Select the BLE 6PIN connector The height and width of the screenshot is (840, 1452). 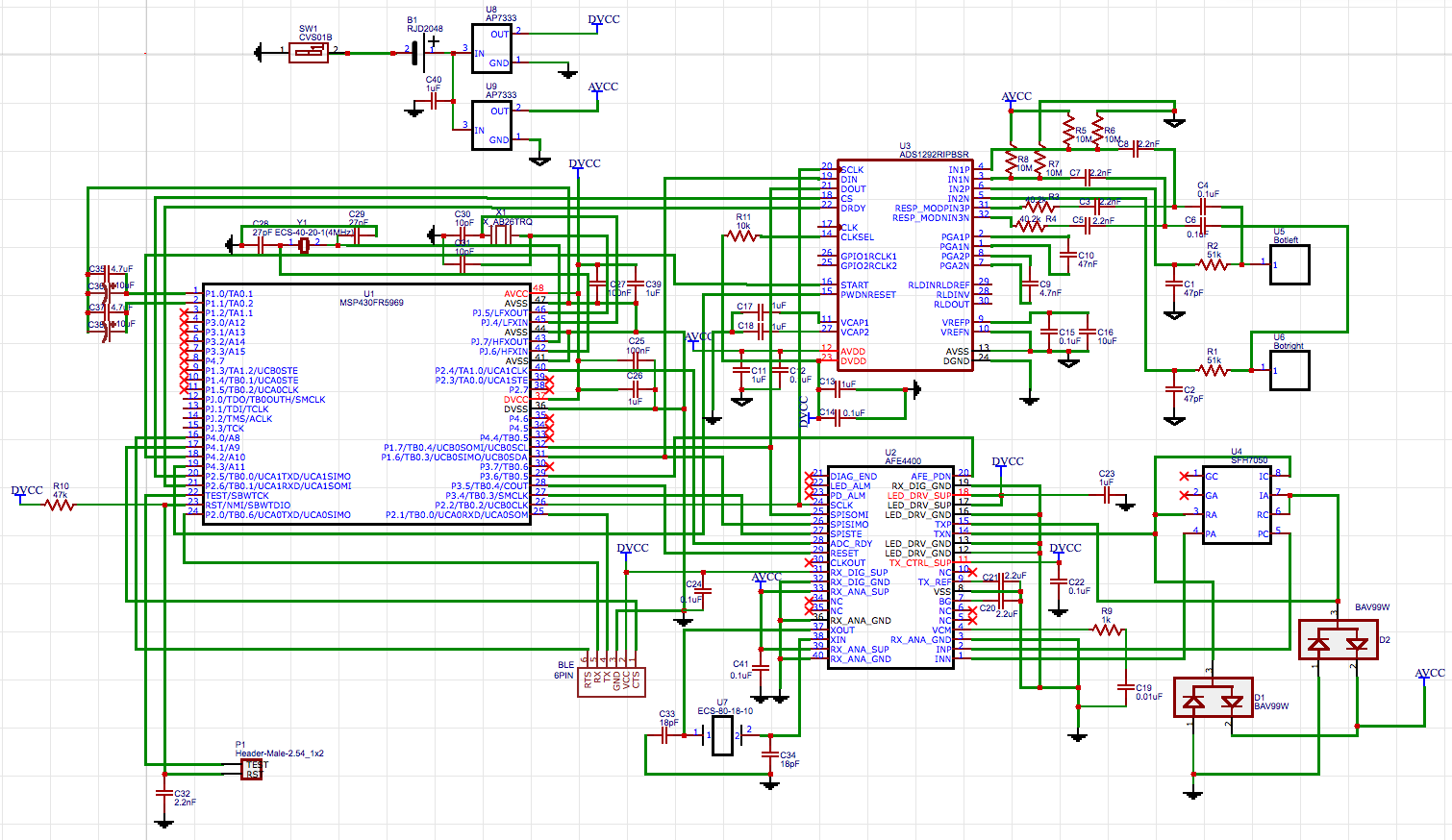[x=612, y=682]
